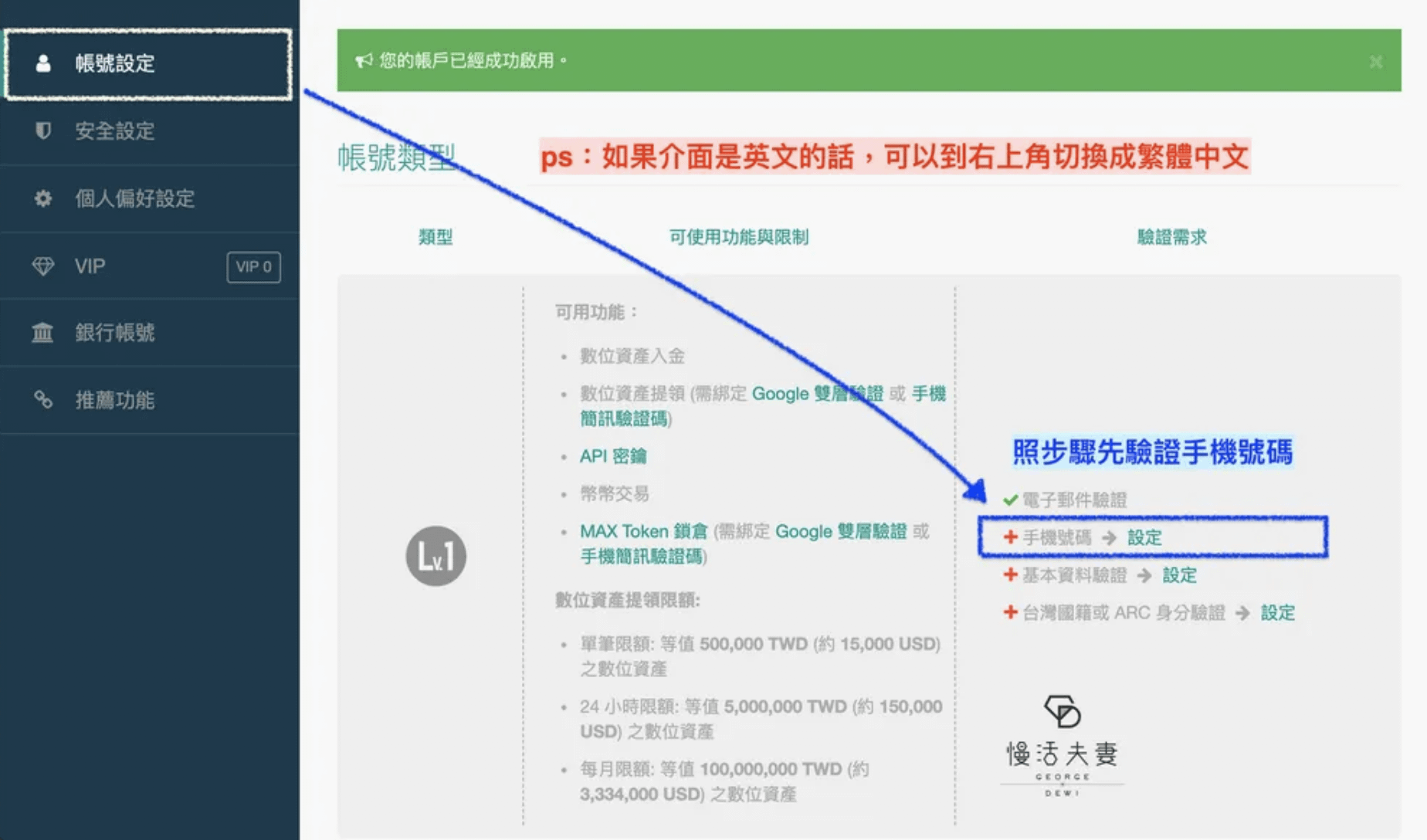Viewport: 1427px width, 840px height.
Task: Click the link icon for 推薦功能
Action: click(43, 400)
